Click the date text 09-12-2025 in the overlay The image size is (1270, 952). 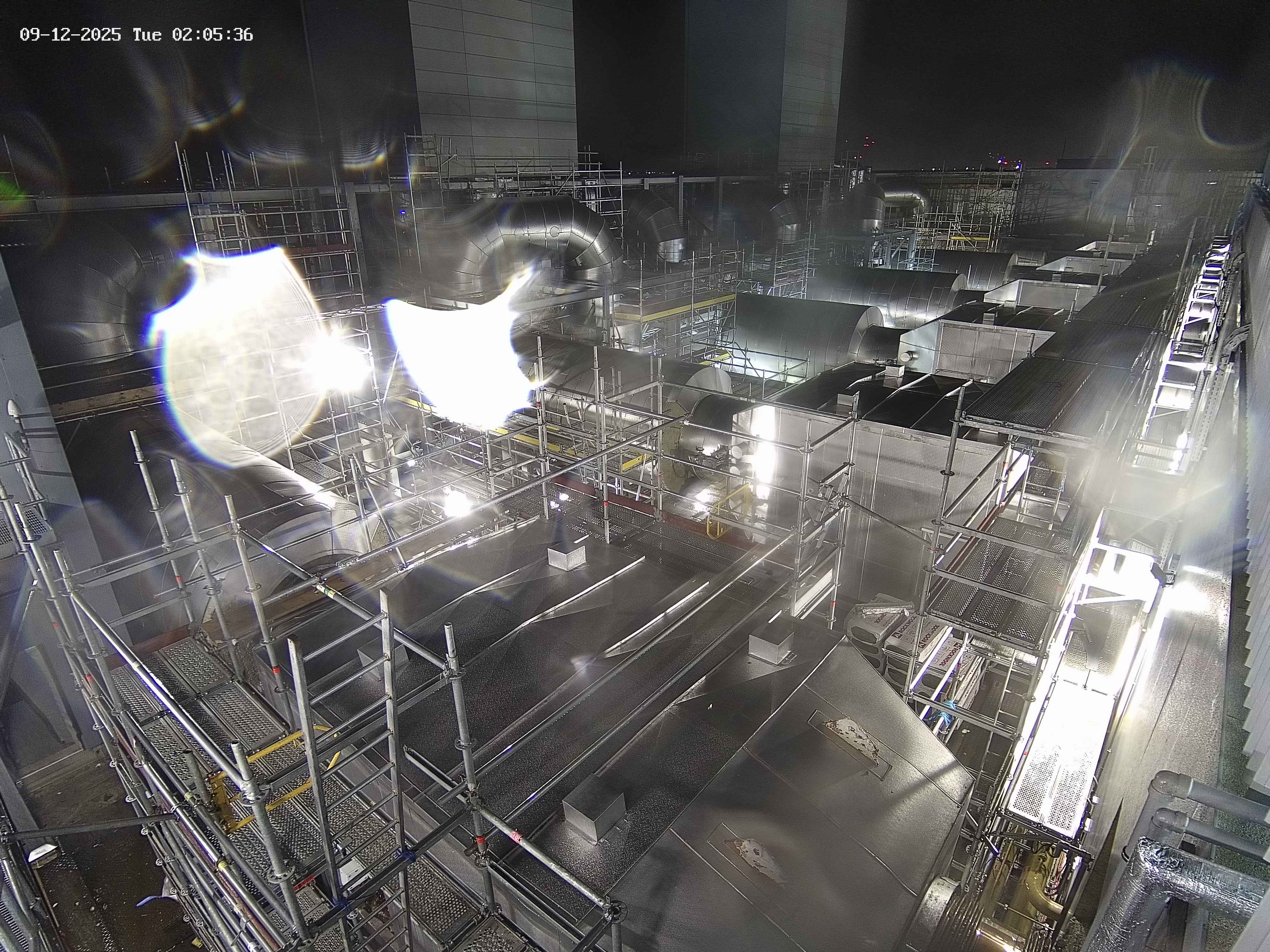point(70,35)
